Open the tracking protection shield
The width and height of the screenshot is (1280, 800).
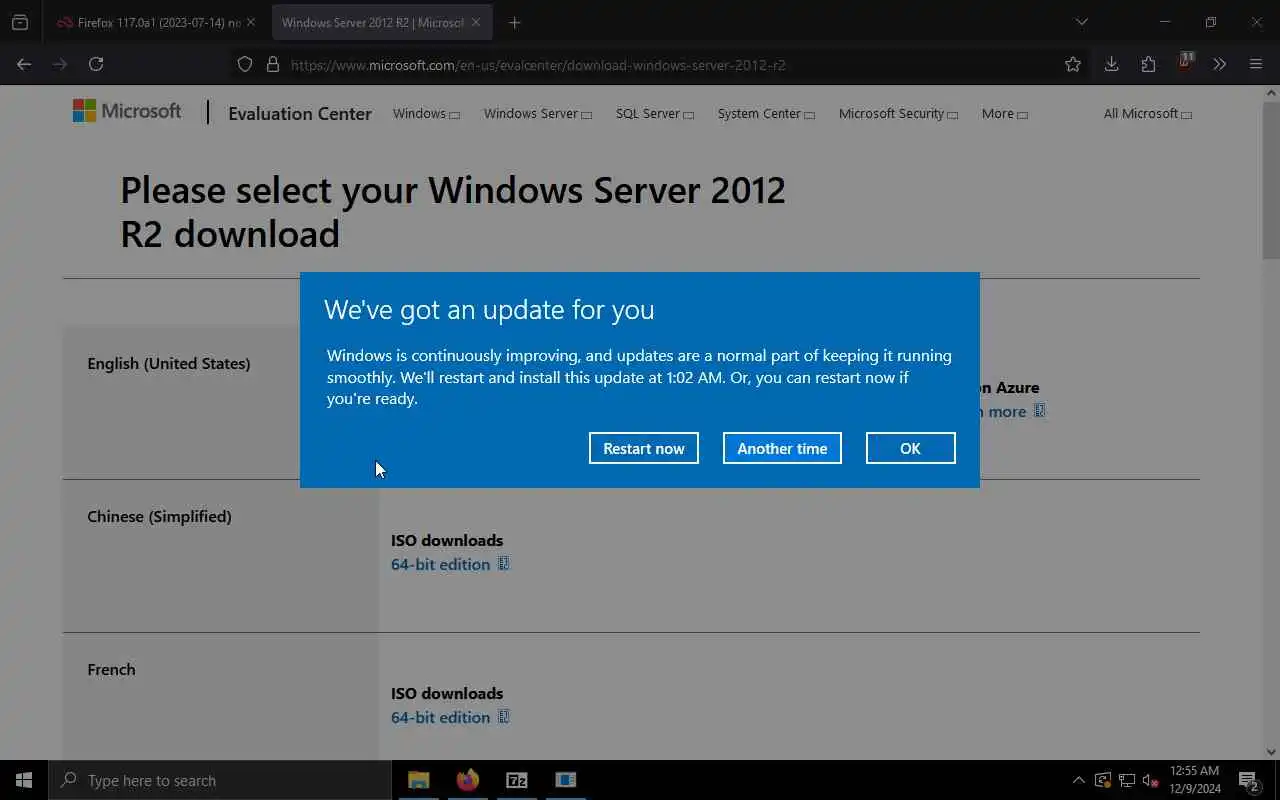(245, 64)
